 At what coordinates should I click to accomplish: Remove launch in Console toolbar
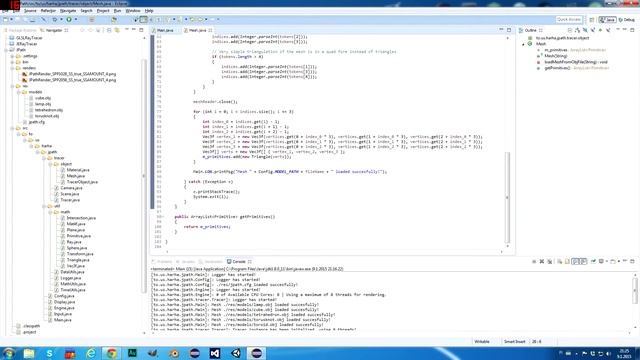point(542,262)
